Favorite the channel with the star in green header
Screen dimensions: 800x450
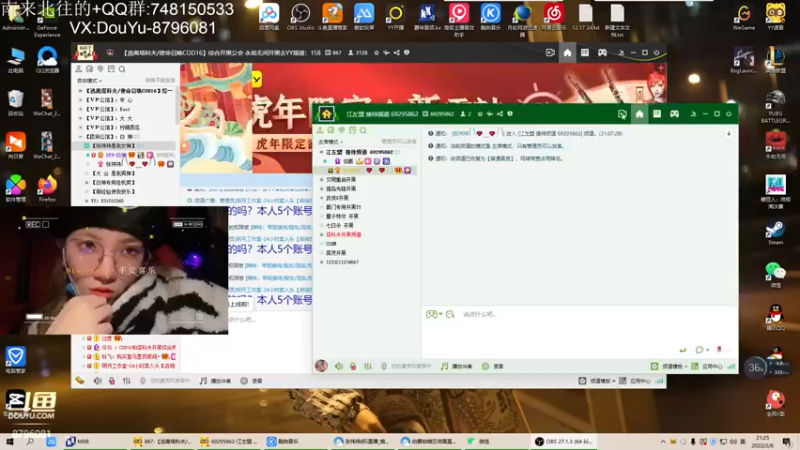[480, 114]
